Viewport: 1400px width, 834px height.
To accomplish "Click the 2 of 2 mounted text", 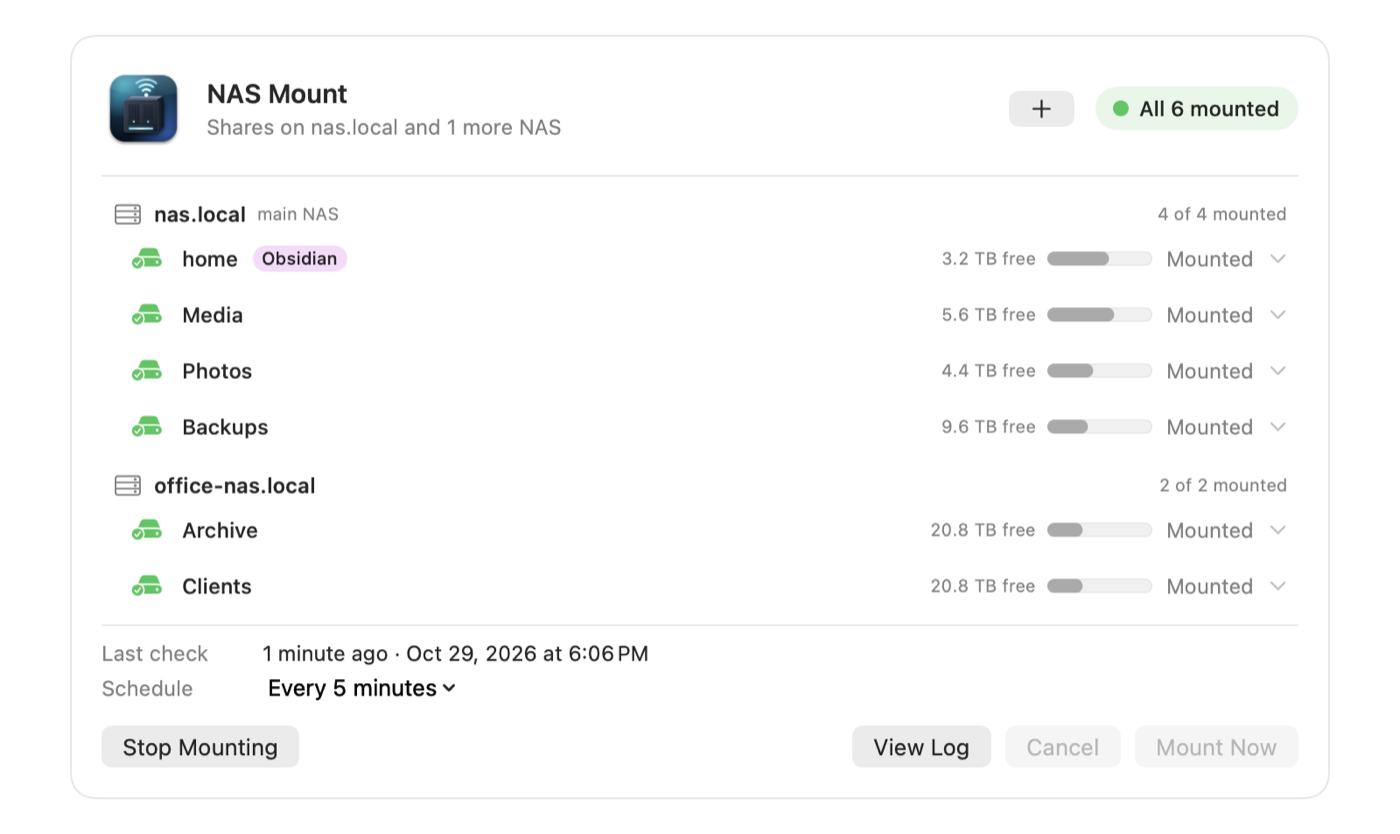I will [x=1223, y=485].
